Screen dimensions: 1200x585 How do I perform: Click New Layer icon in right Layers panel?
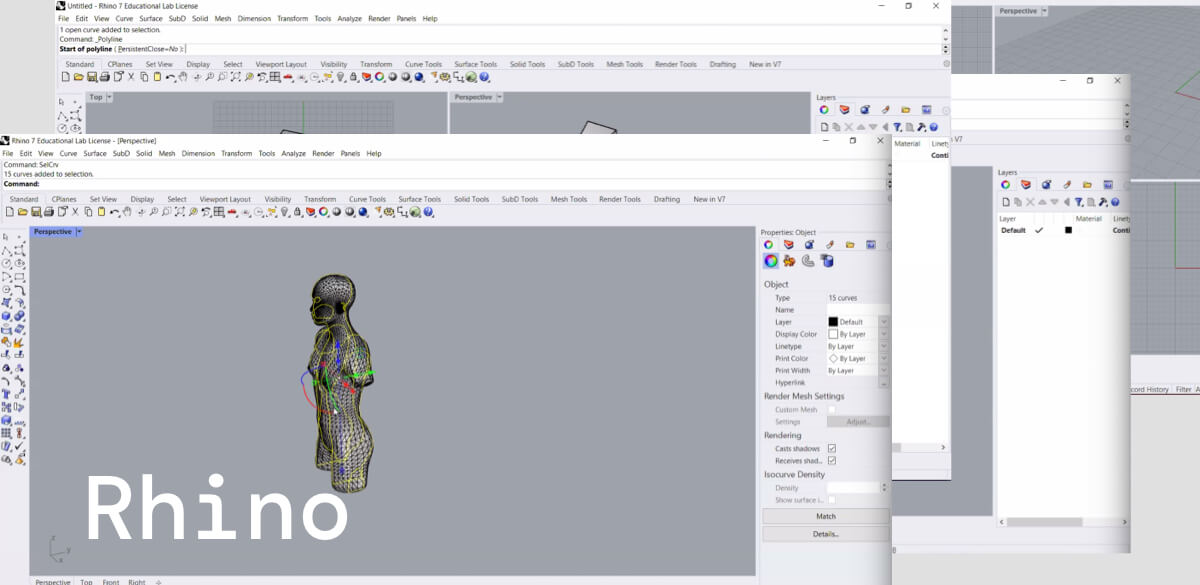[1006, 202]
